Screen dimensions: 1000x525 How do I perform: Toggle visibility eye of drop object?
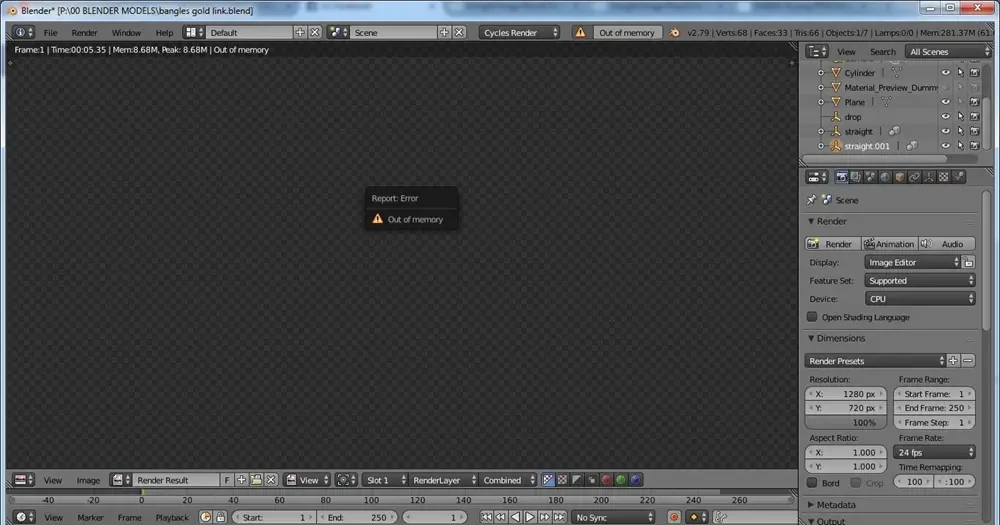coord(945,117)
